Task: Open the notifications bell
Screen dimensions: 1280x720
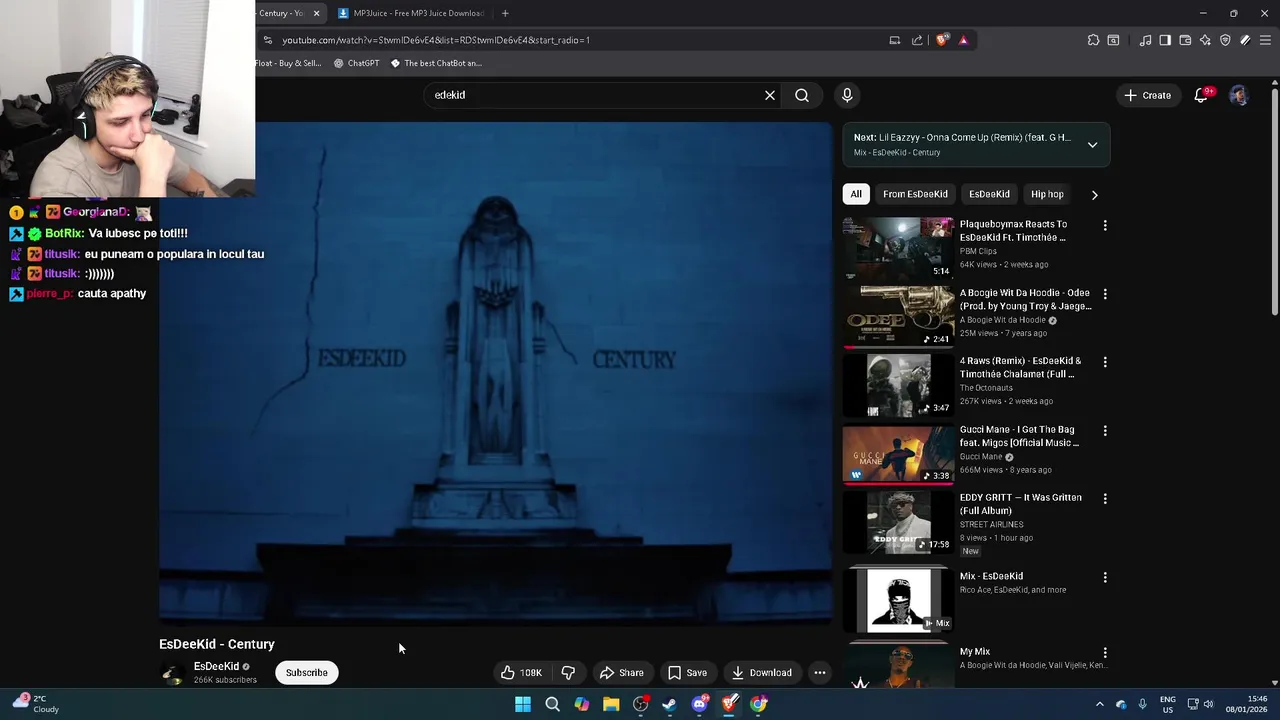Action: pyautogui.click(x=1202, y=95)
